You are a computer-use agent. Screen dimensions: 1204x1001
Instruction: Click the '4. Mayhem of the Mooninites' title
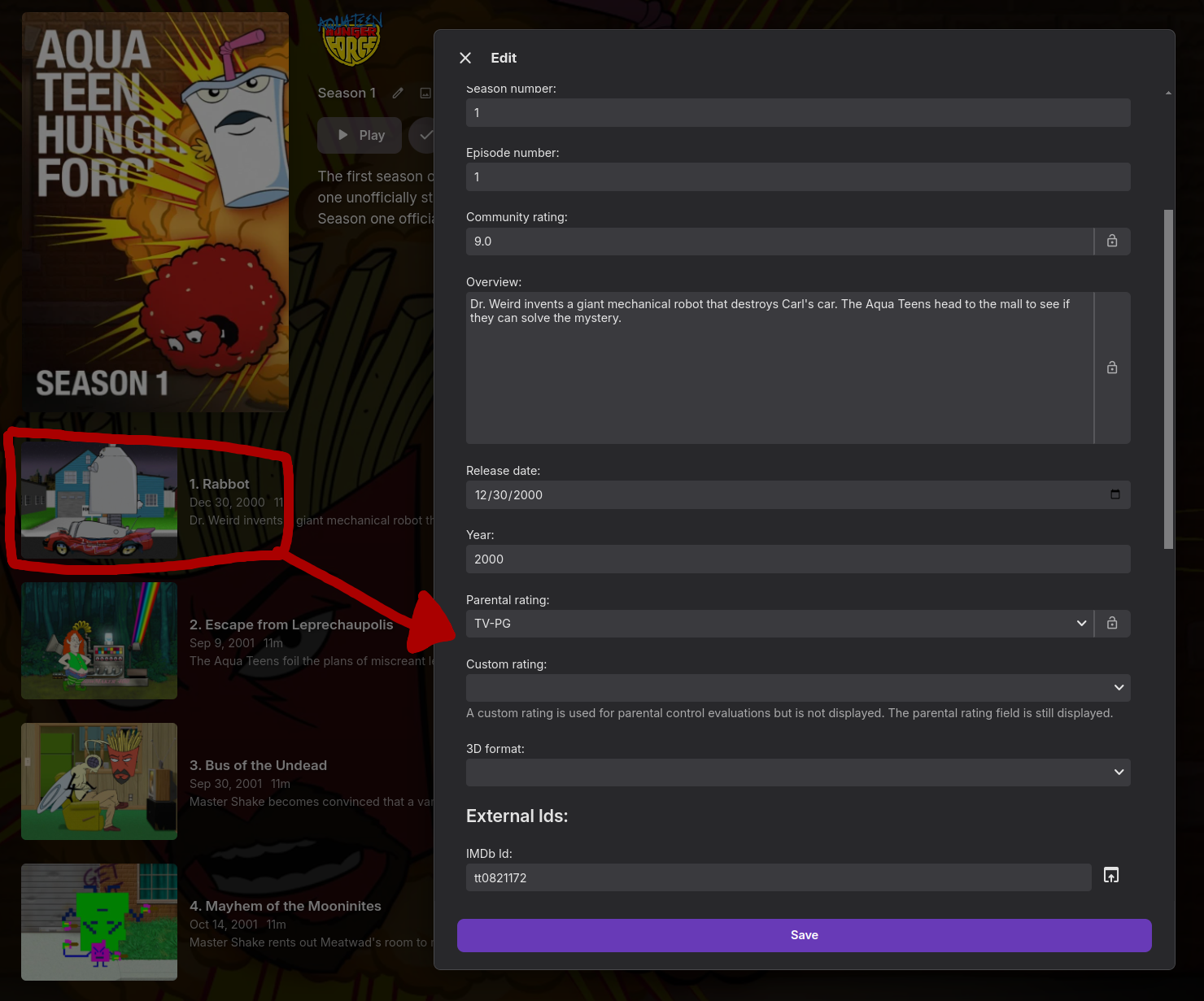(286, 906)
